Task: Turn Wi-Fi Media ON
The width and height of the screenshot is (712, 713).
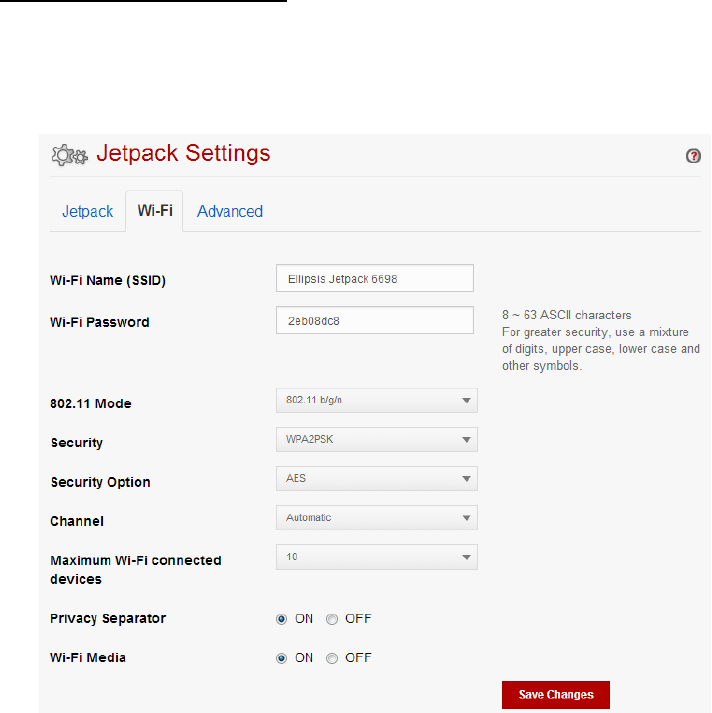Action: (281, 658)
